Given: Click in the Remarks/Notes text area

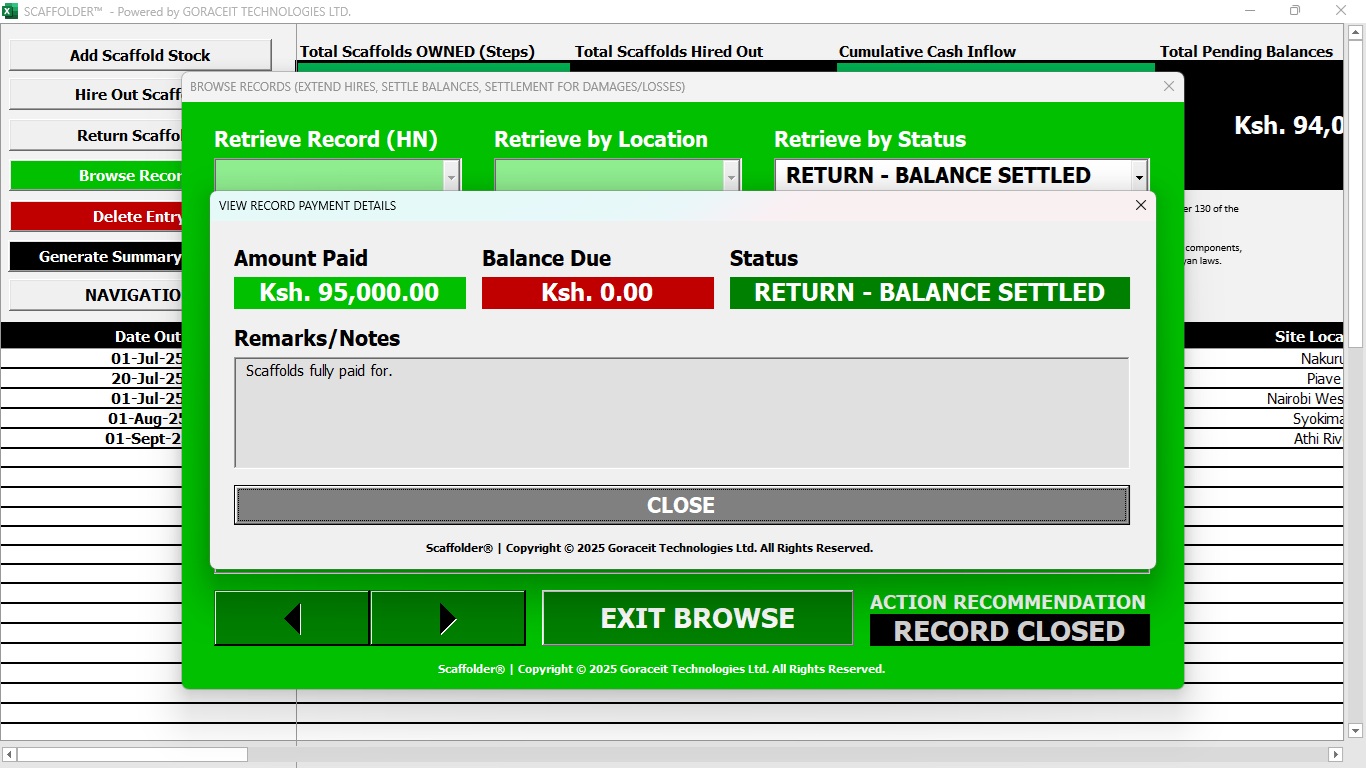Looking at the screenshot, I should click(681, 412).
